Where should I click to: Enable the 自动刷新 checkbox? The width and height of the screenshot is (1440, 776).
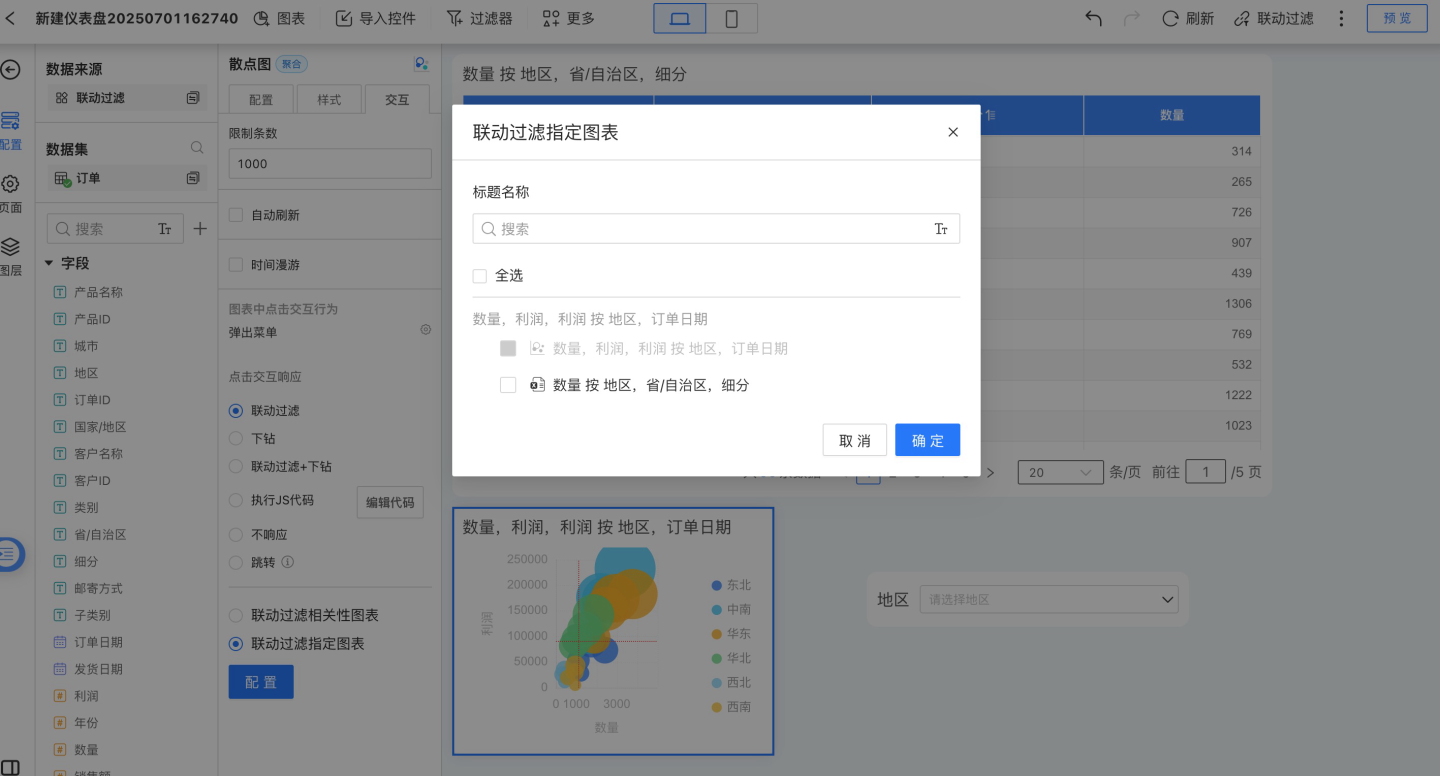click(236, 215)
